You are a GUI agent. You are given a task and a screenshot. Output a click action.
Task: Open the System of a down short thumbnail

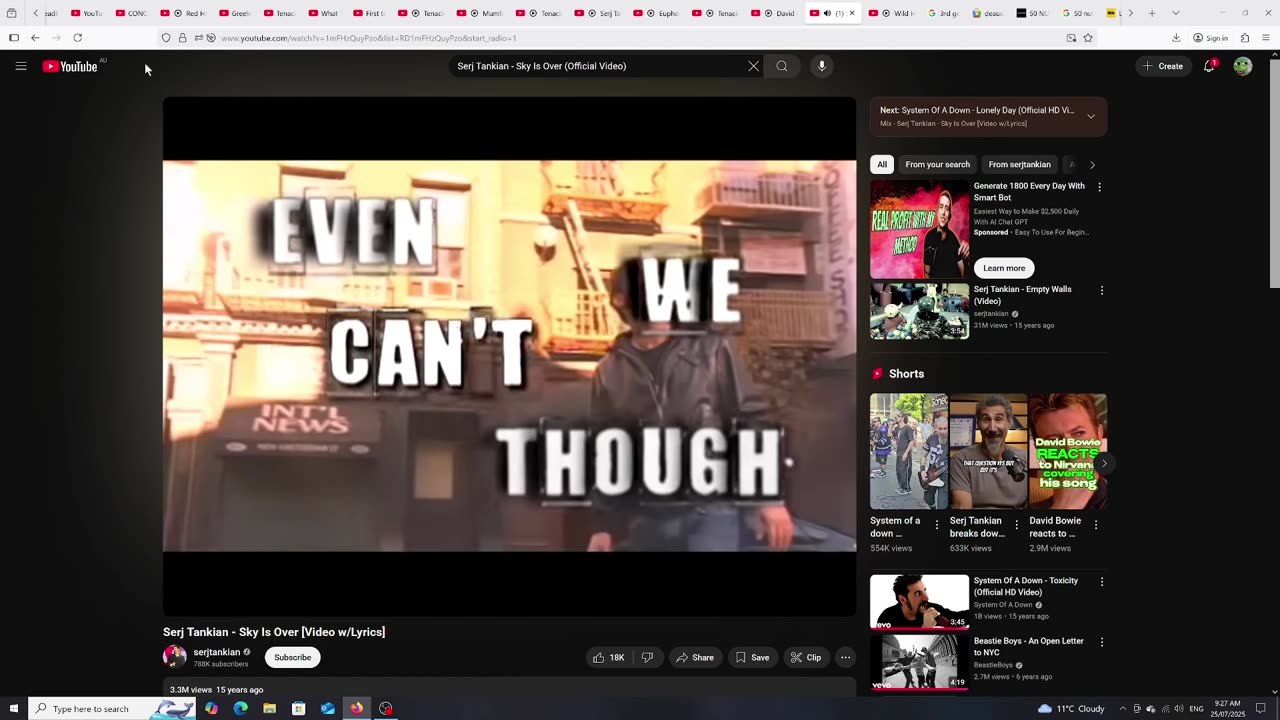pos(908,451)
